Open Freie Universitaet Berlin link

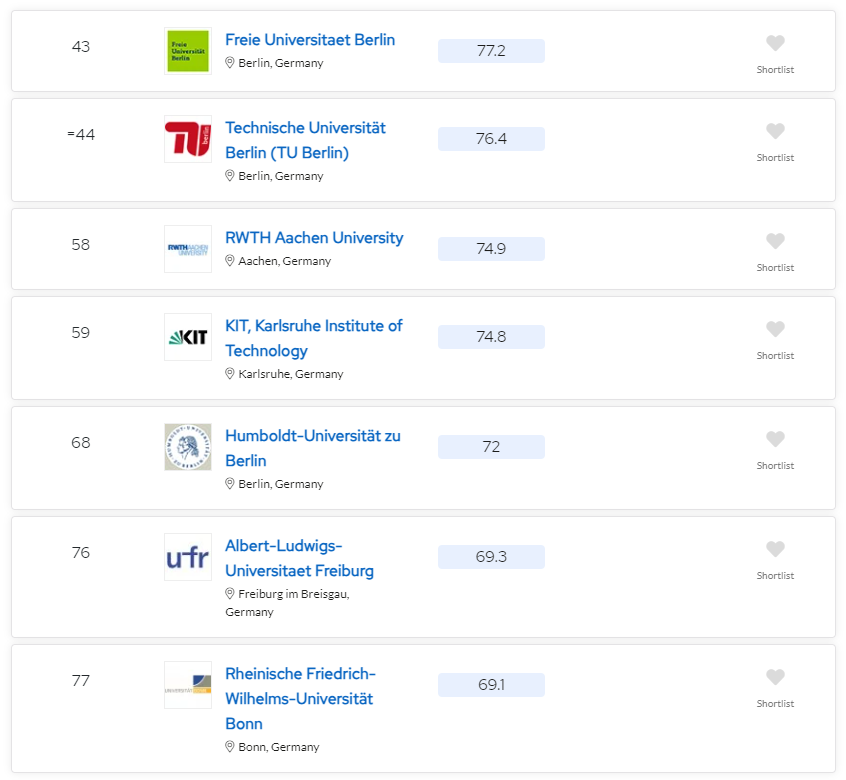(310, 40)
